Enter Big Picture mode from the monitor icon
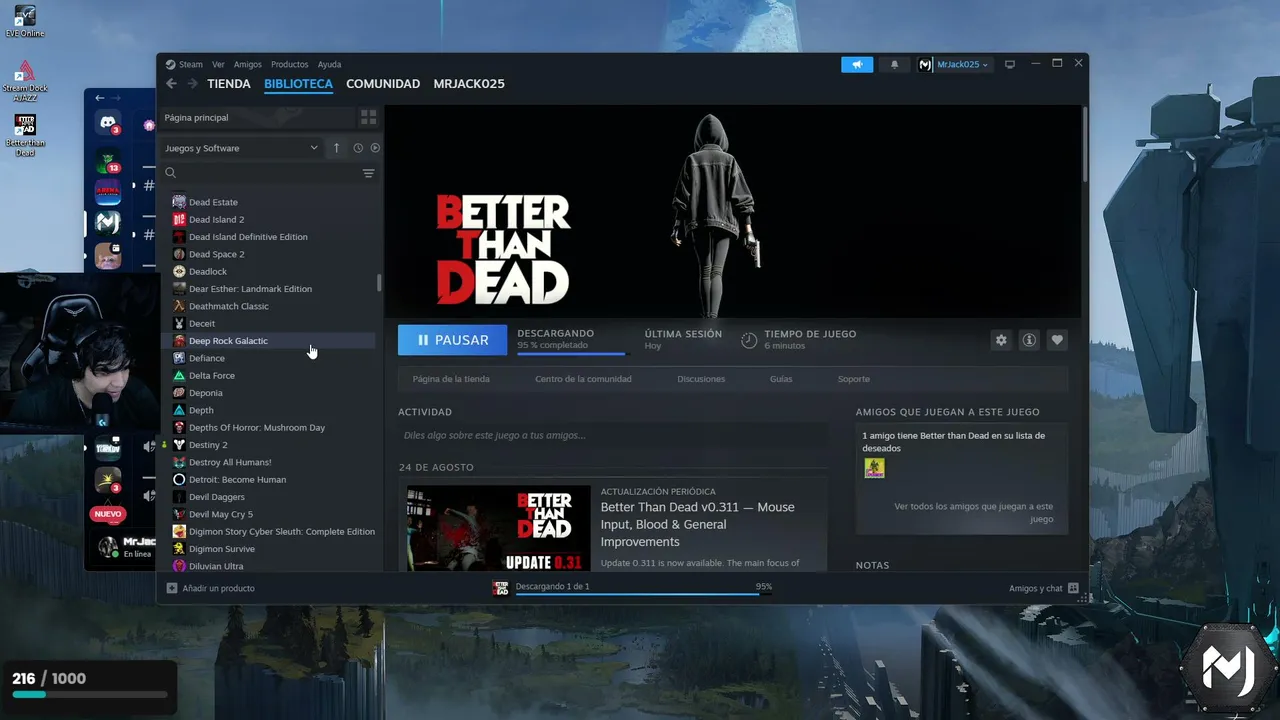Screen dimensions: 1280x720 pos(1010,64)
